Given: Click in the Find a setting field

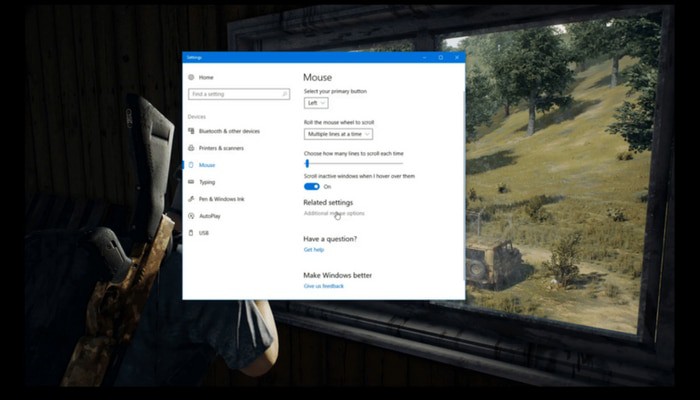Looking at the screenshot, I should click(239, 94).
